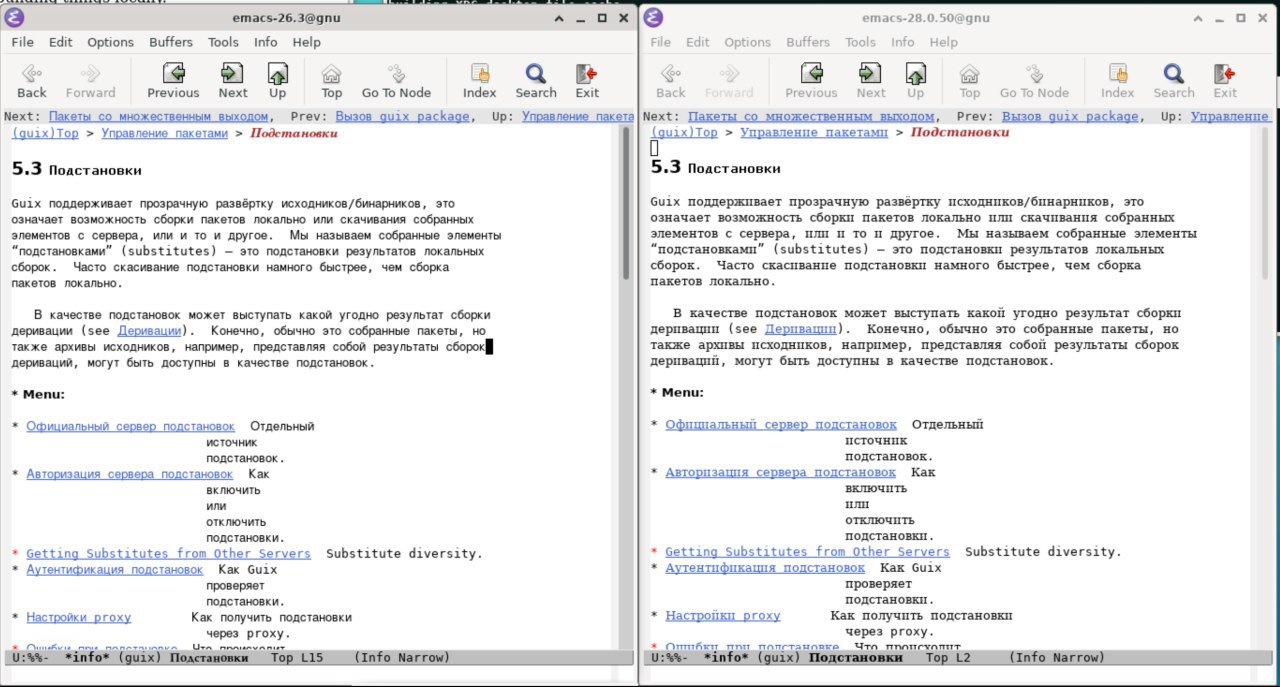Open Настройки proxy entry in emacs-28.0.50
Image resolution: width=1280 pixels, height=687 pixels.
click(722, 616)
